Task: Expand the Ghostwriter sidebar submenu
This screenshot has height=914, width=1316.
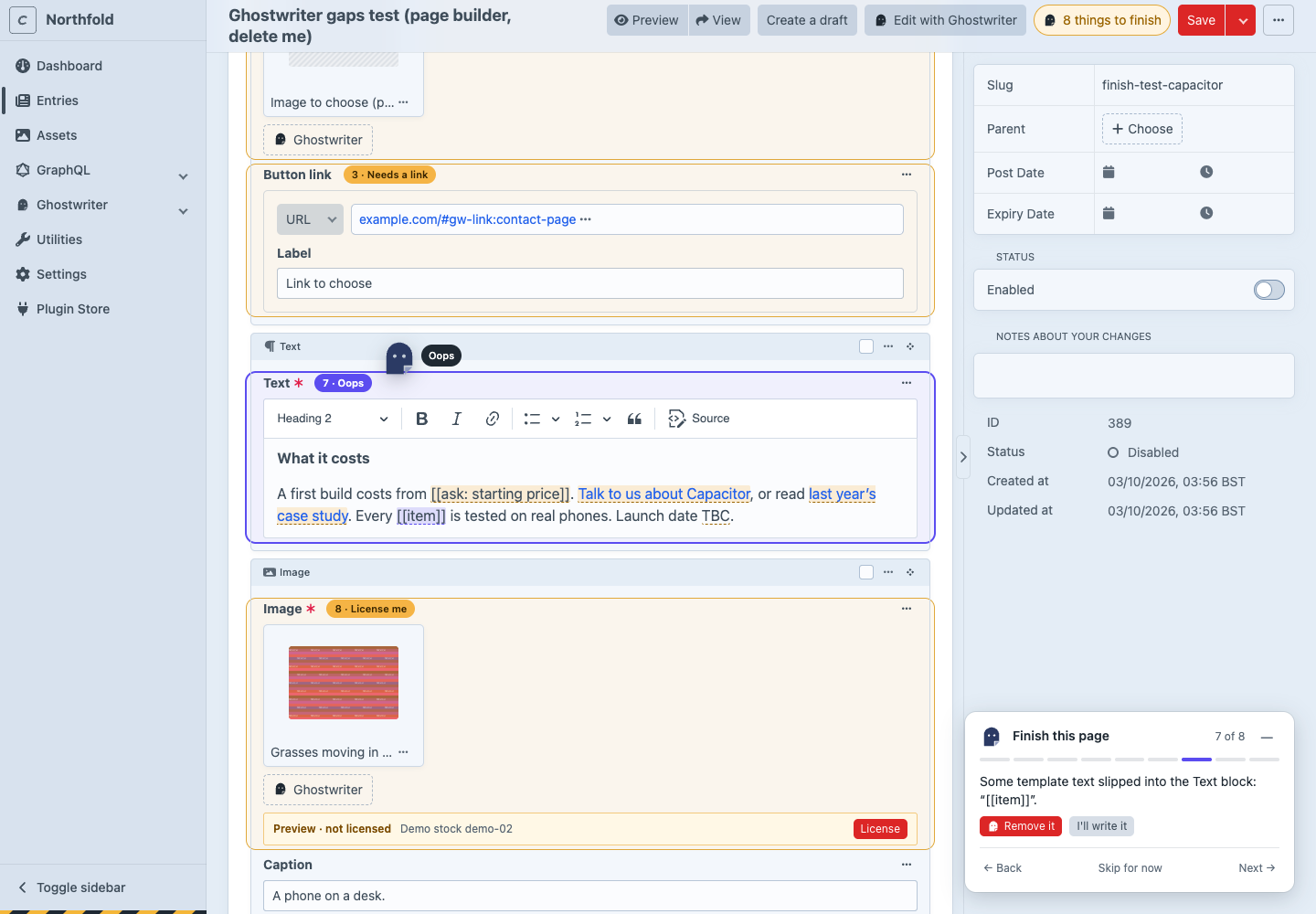Action: [184, 211]
